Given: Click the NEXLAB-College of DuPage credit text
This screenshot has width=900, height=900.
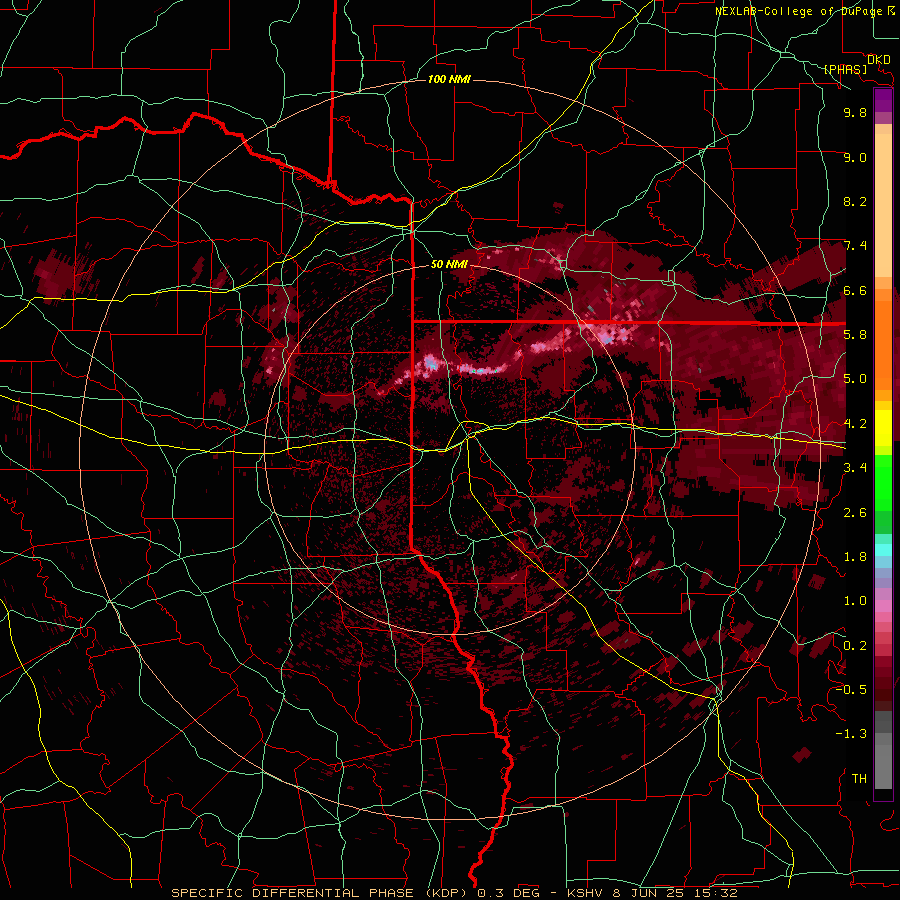Looking at the screenshot, I should [x=799, y=11].
